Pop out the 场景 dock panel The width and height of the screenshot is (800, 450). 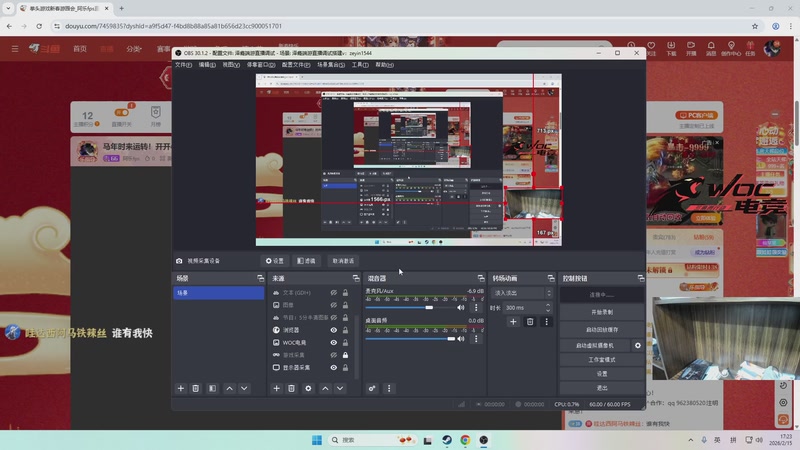click(x=261, y=278)
